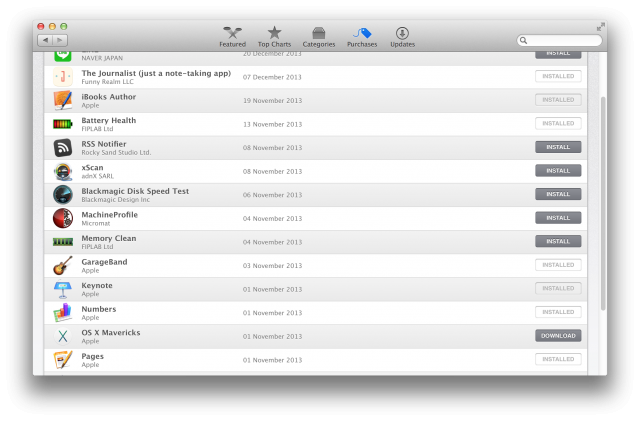Install Memory Clean
Viewport: 640px width, 421px height.
[558, 241]
